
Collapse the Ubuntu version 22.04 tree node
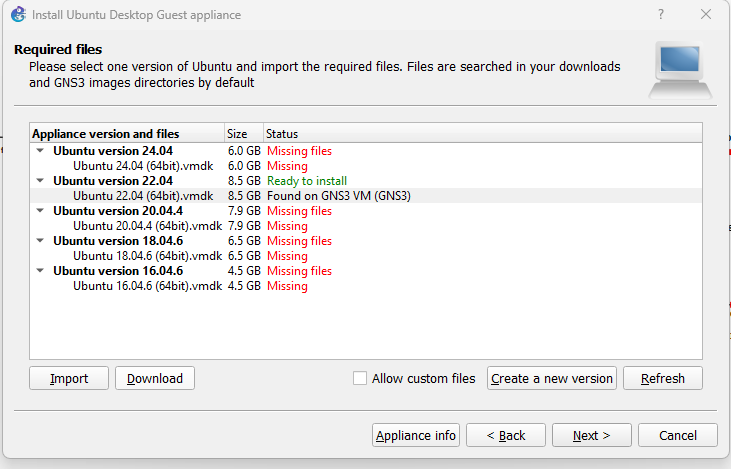tap(40, 181)
